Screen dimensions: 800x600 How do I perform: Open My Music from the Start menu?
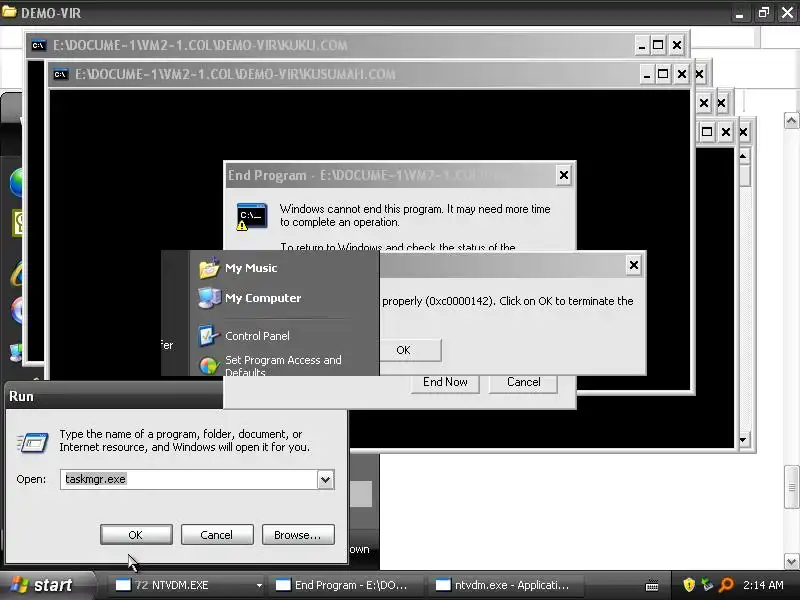[251, 268]
